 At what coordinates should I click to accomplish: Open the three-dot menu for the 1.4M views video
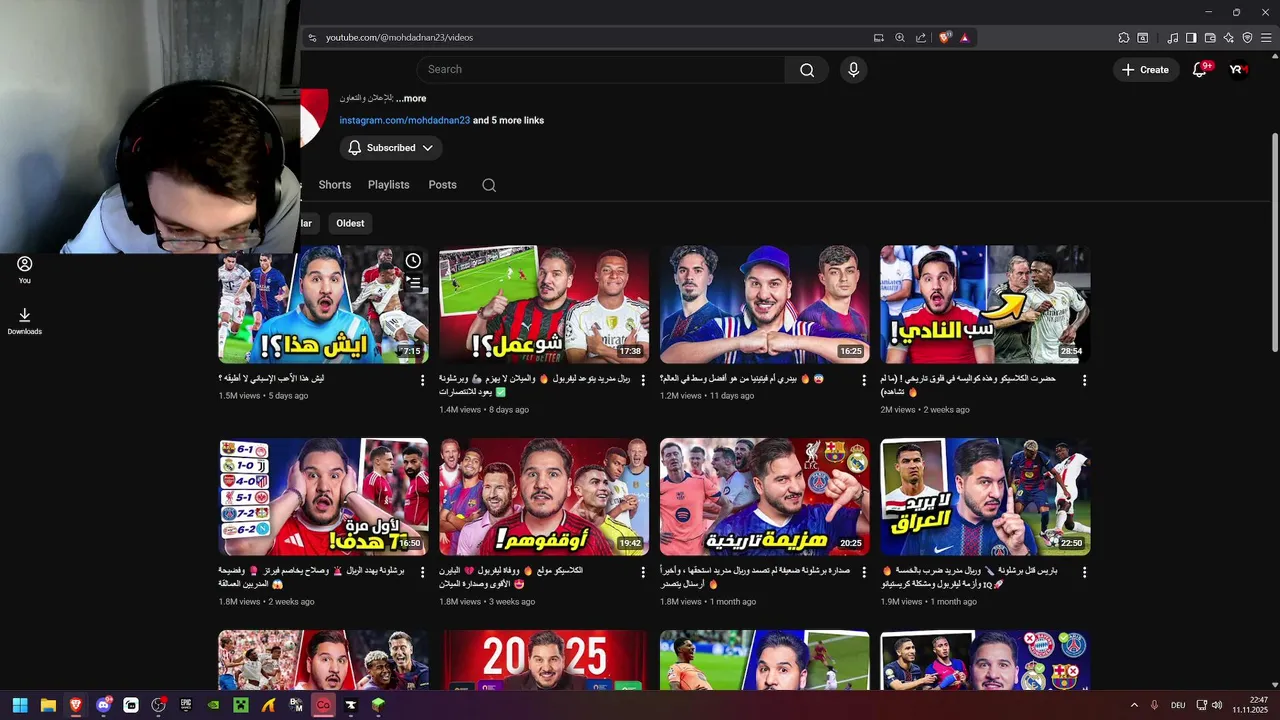coord(643,380)
